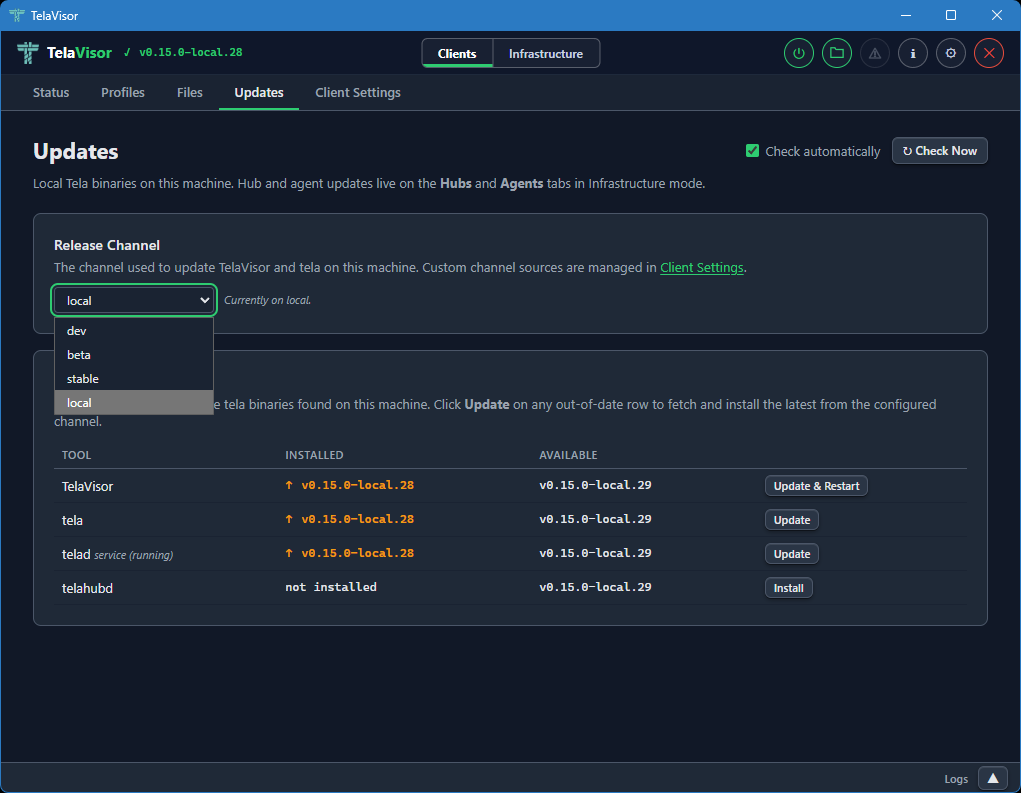Open the Profiles tab
The image size is (1021, 793).
point(122,92)
